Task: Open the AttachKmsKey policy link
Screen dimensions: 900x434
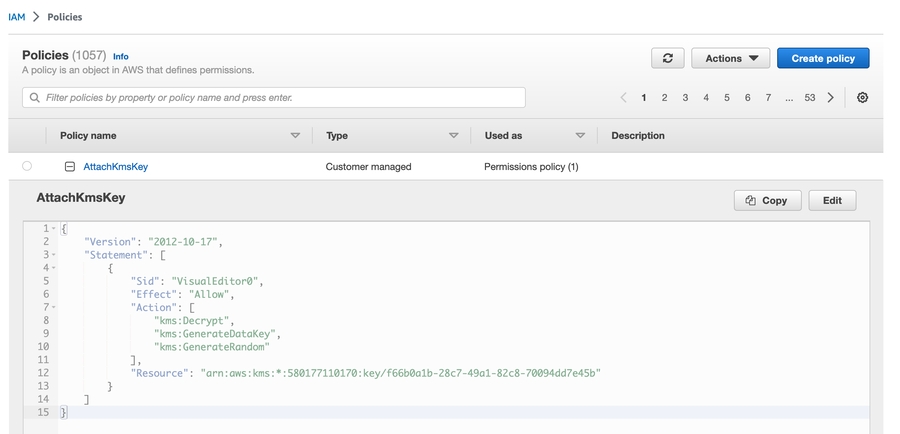Action: coord(115,167)
